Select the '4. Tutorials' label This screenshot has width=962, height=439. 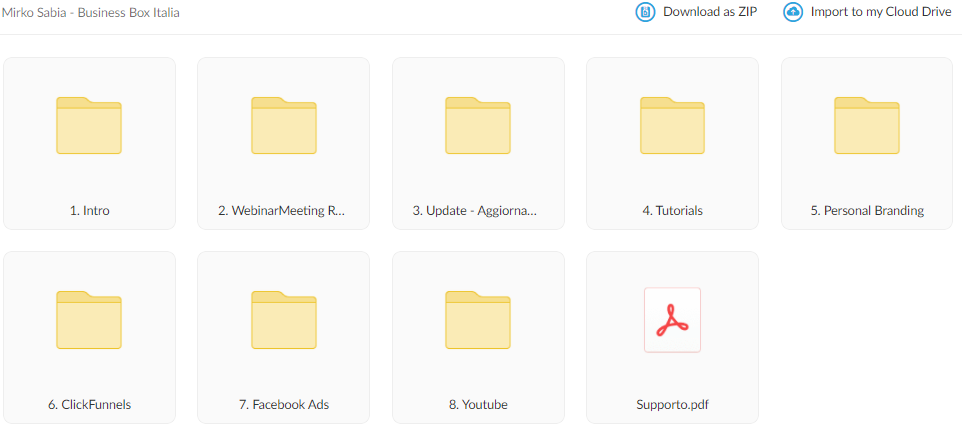tap(672, 211)
